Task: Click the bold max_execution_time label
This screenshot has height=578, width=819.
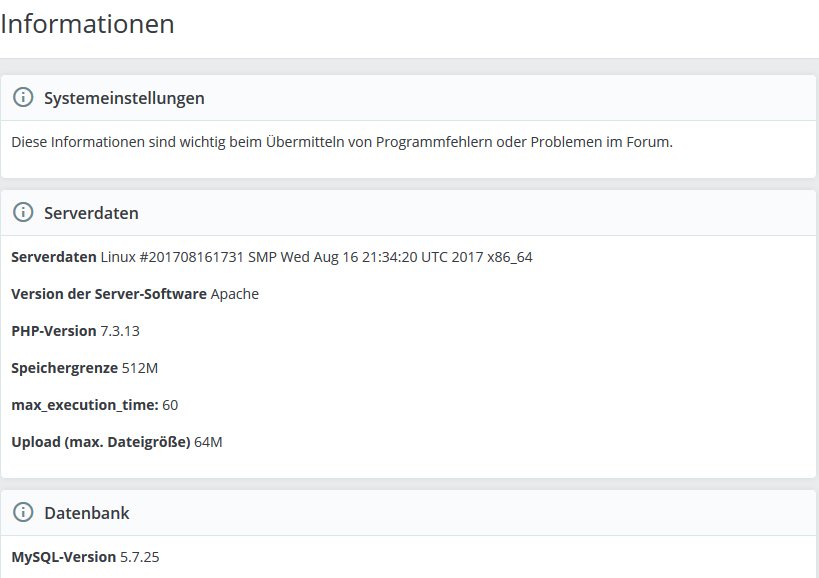Action: coord(85,405)
